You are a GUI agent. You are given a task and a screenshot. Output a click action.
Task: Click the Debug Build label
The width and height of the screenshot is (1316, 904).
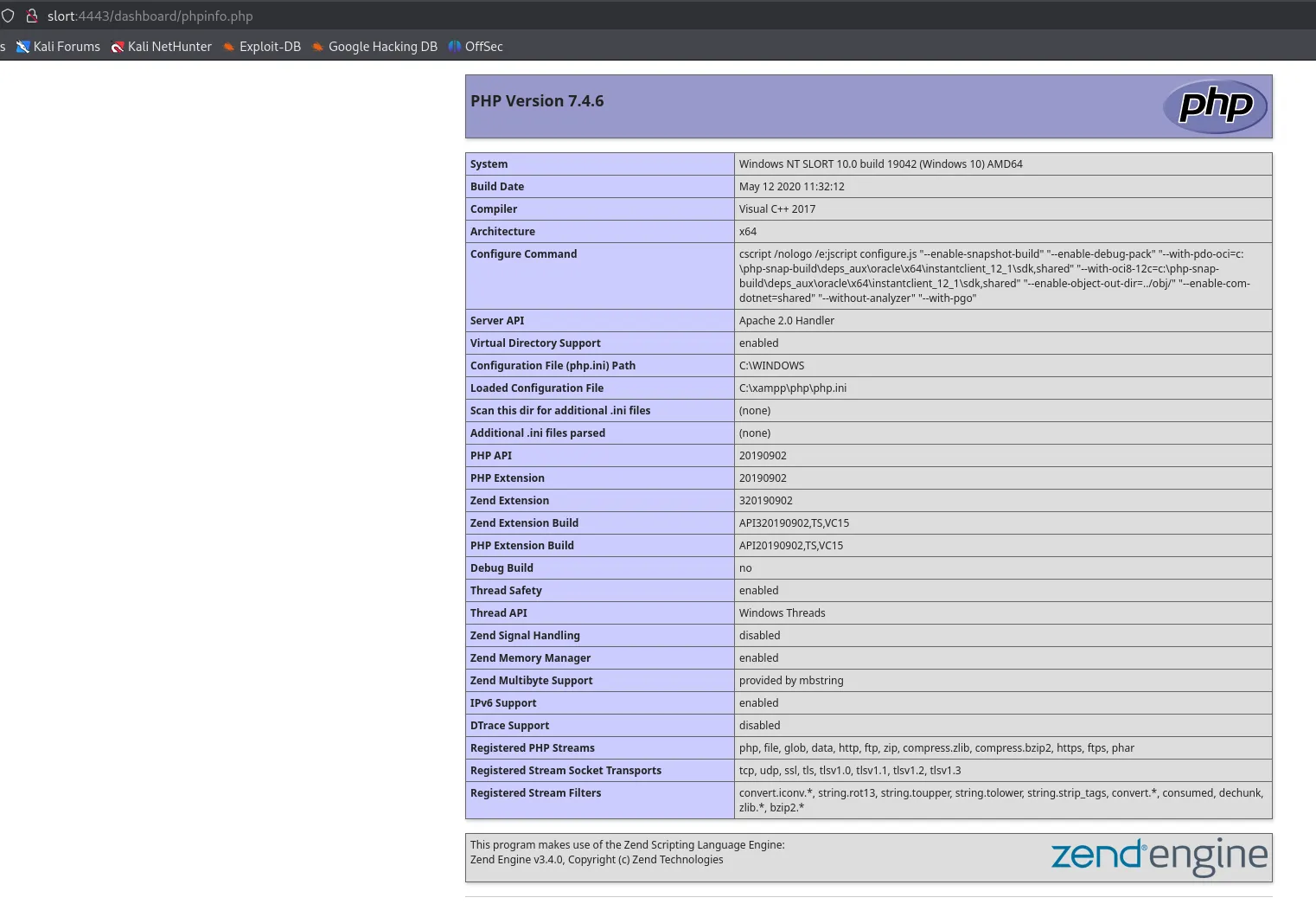pyautogui.click(x=501, y=568)
